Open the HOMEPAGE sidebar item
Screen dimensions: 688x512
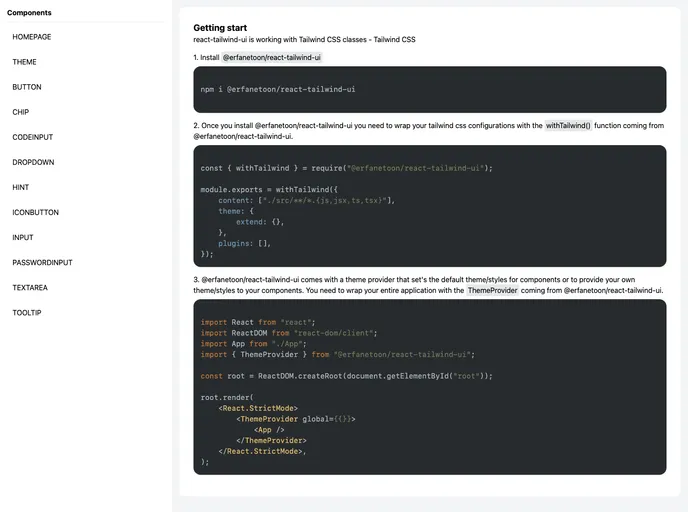point(32,37)
